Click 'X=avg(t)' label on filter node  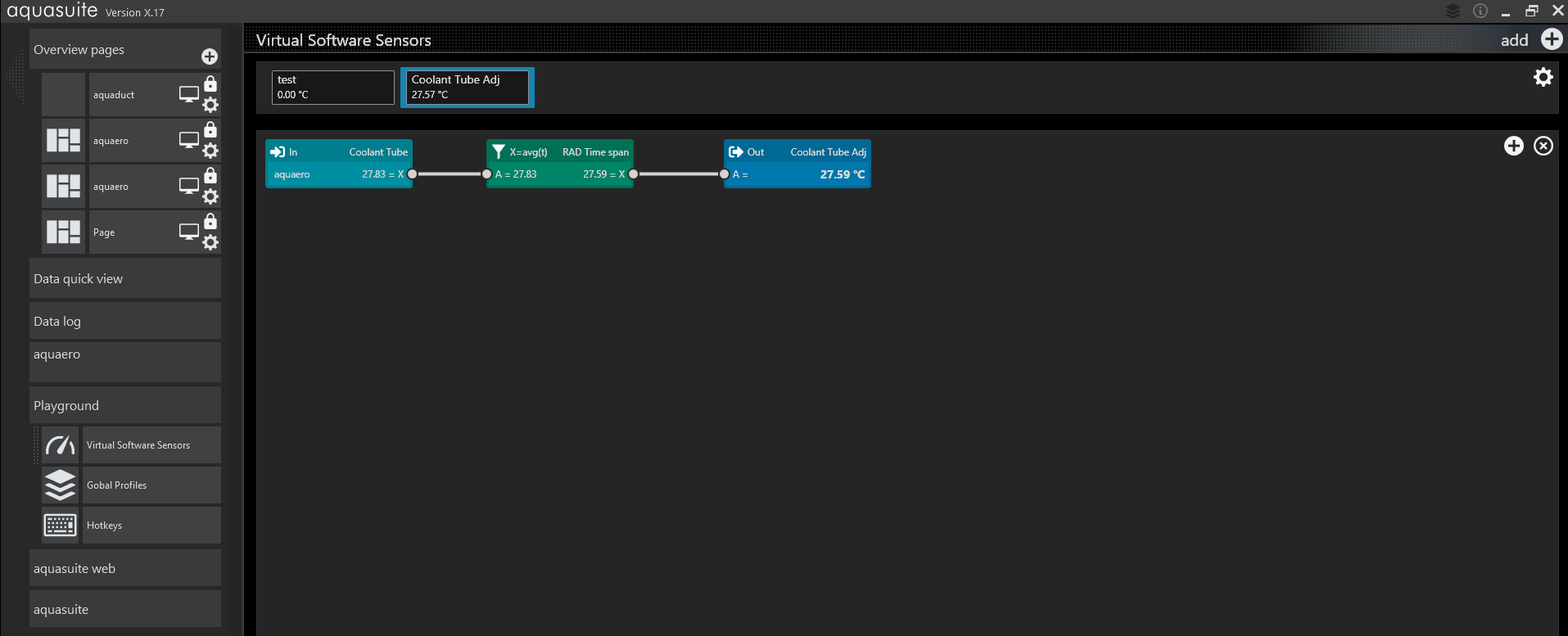(x=528, y=152)
